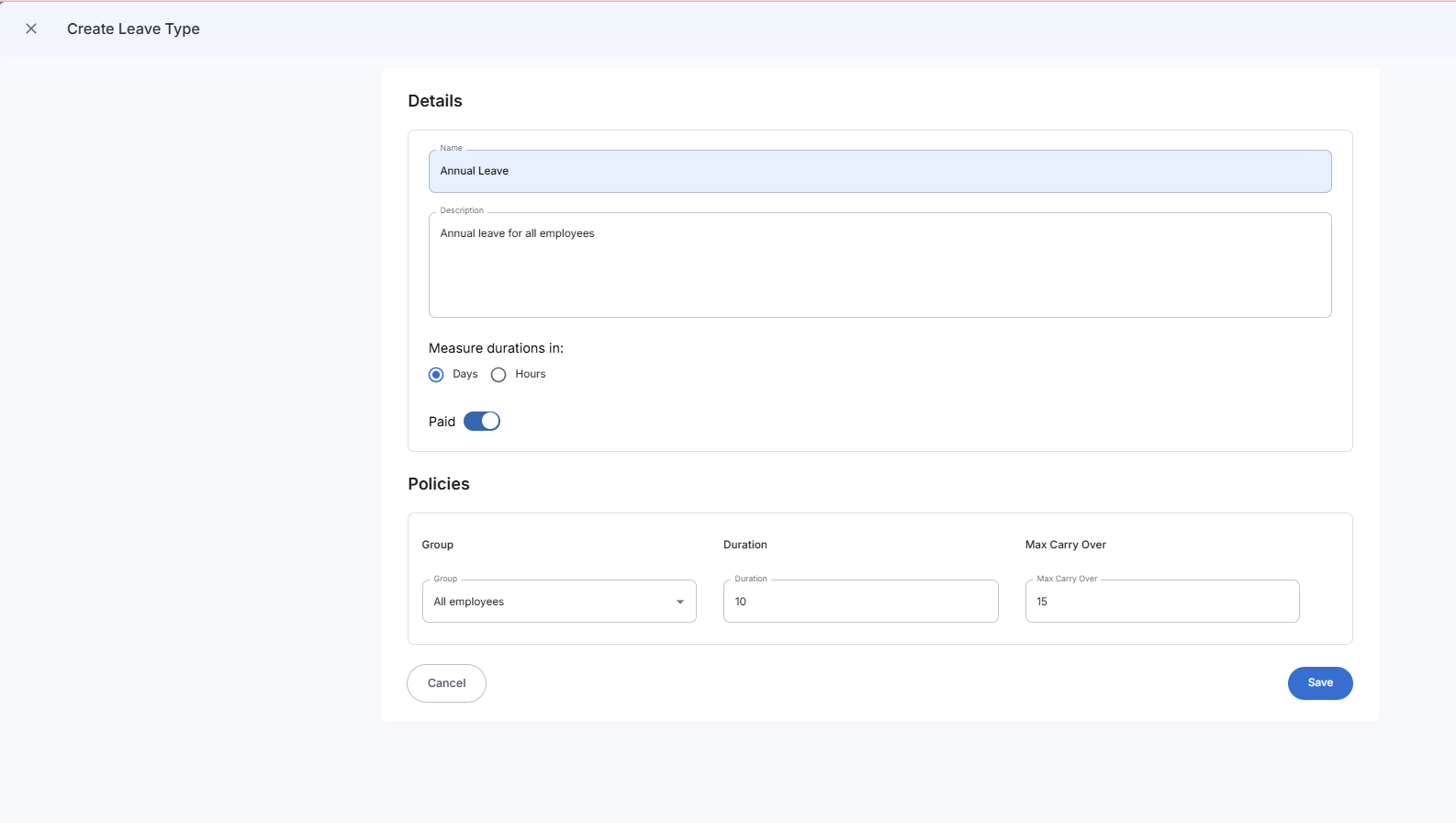Click the Duration field with value 10
The image size is (1456, 823).
[860, 602]
